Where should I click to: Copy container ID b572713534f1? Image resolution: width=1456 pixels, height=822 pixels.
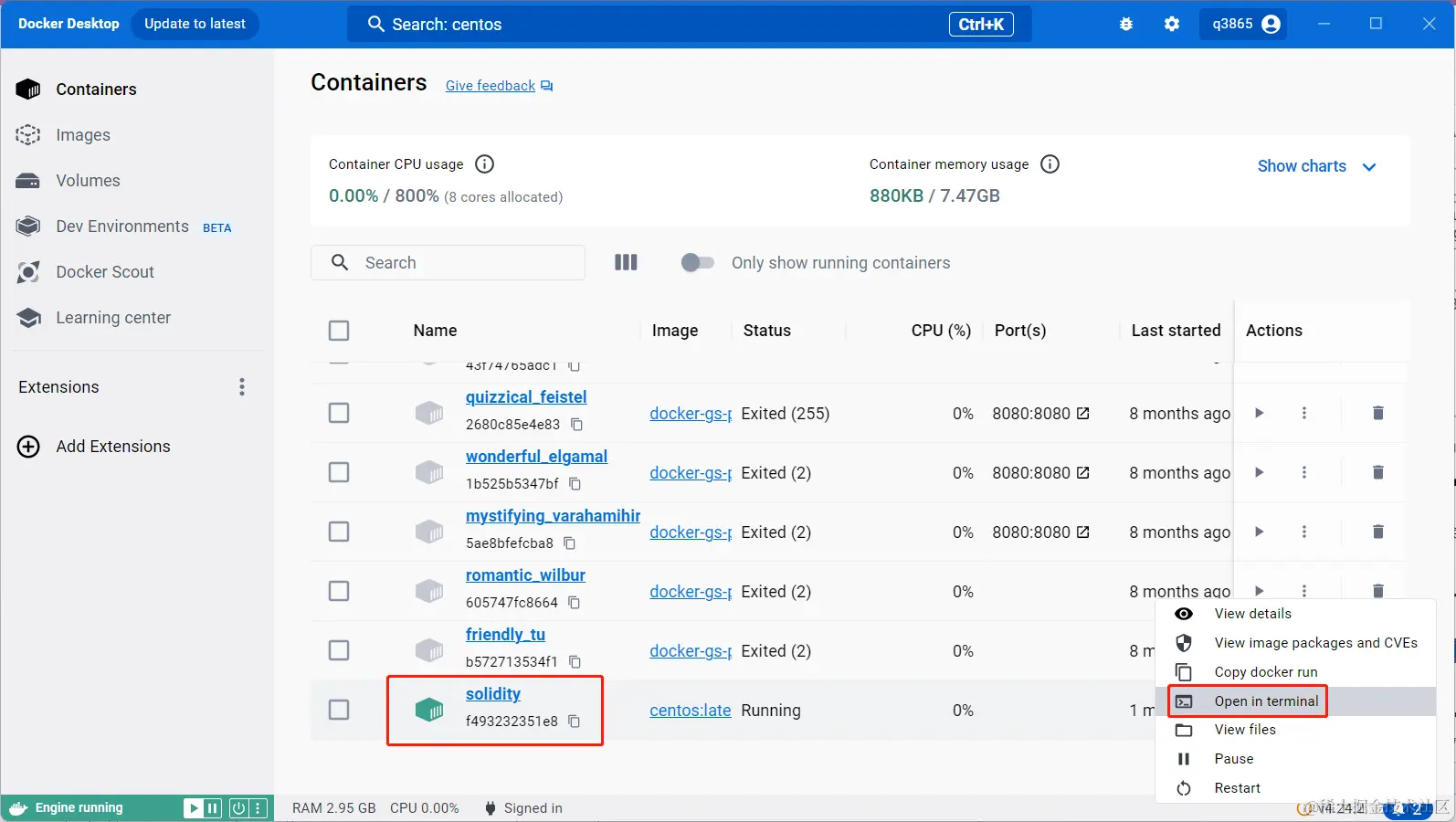click(x=575, y=662)
